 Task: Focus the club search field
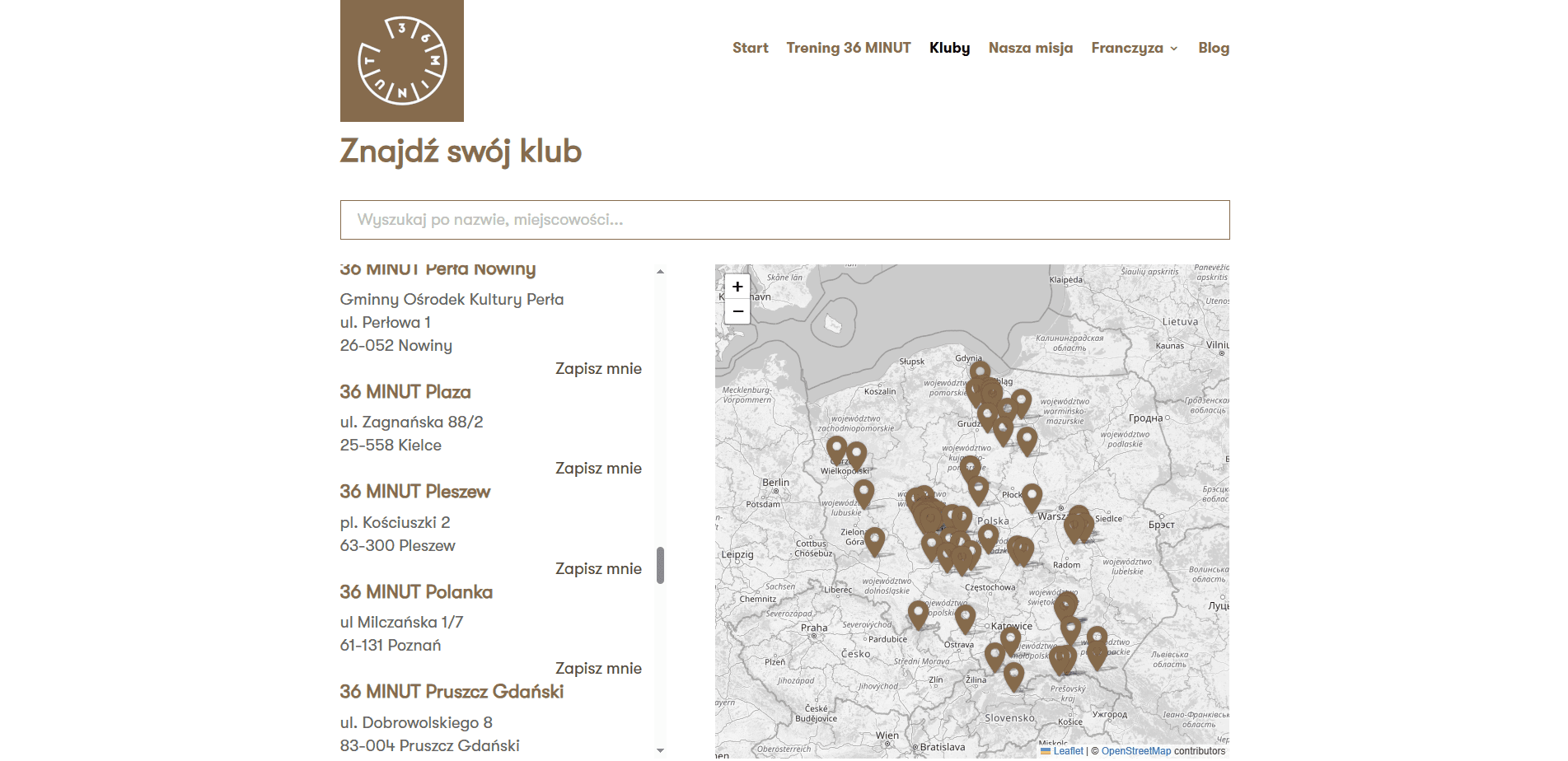[784, 220]
